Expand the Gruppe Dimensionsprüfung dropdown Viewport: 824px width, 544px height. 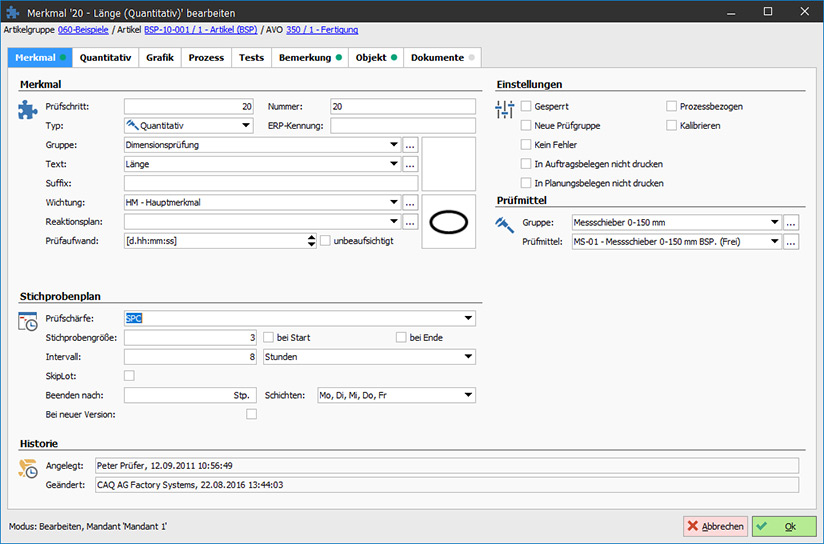coord(394,145)
